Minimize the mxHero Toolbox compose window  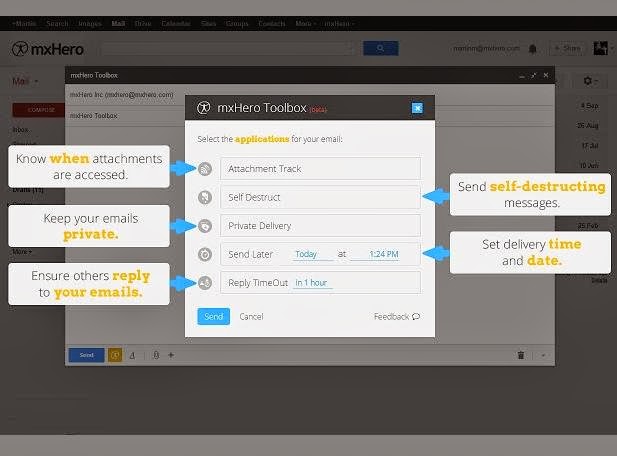pyautogui.click(x=522, y=76)
